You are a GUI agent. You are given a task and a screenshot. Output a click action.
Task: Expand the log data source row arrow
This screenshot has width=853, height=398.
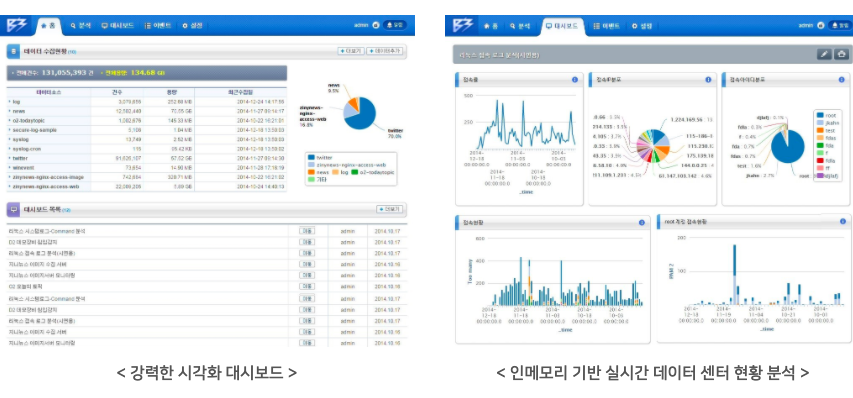[x=10, y=102]
